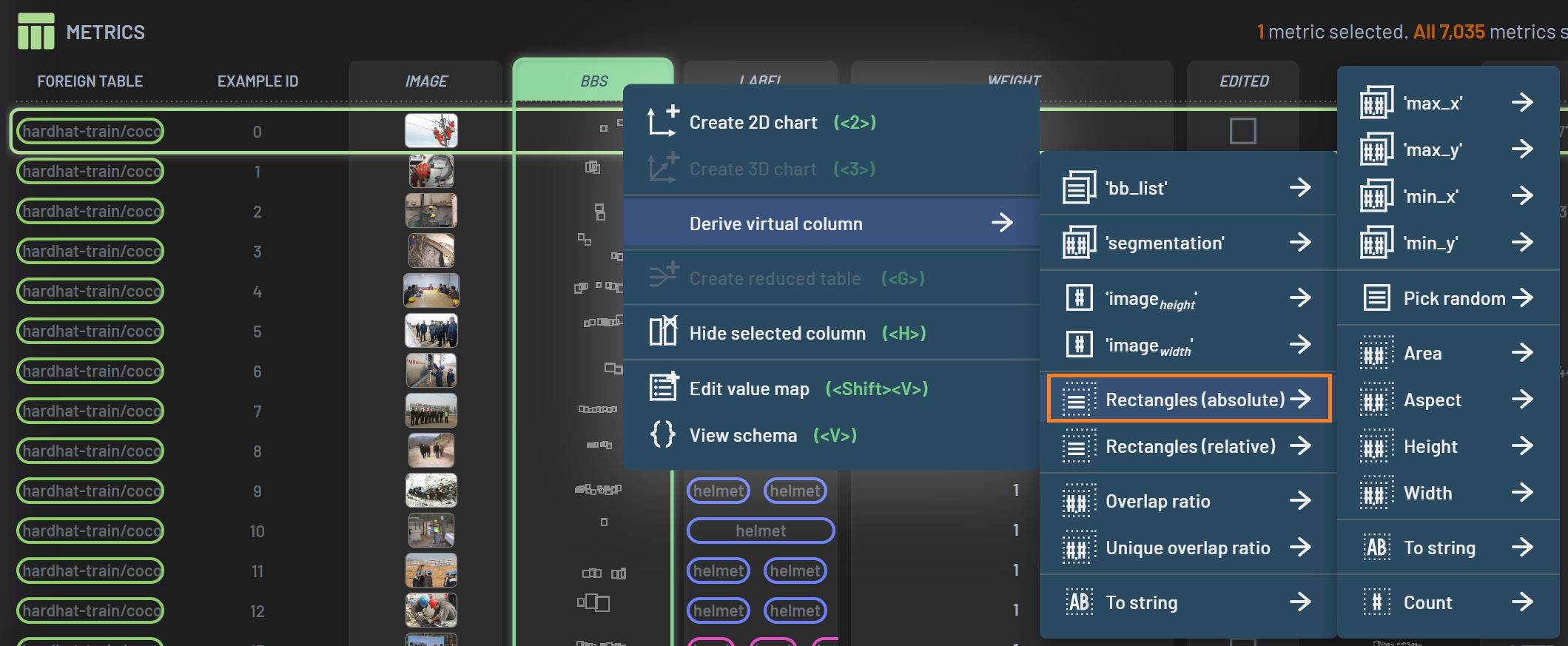Expand Rectangles (absolute) submenu arrow
The height and width of the screenshot is (646, 1568).
[1300, 400]
